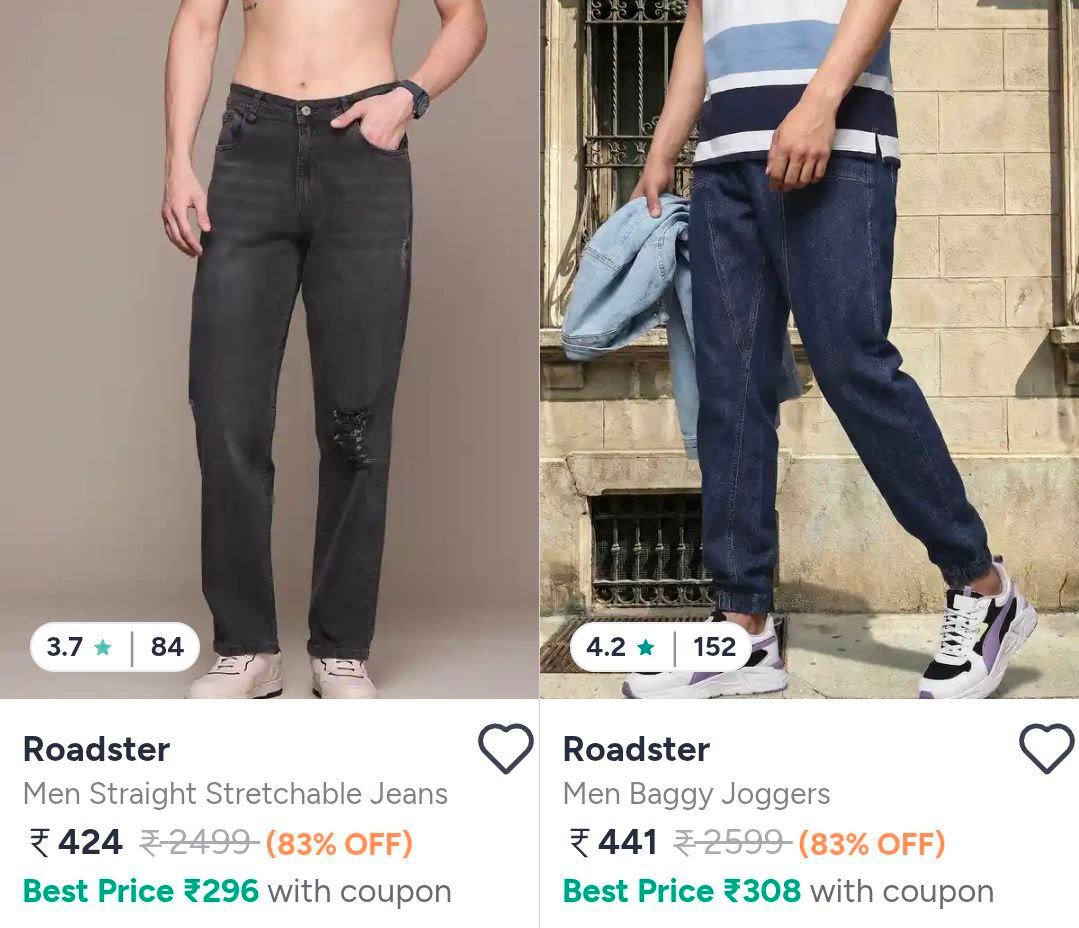1079x928 pixels.
Task: Open the grey straight jeans product image
Action: point(269,349)
